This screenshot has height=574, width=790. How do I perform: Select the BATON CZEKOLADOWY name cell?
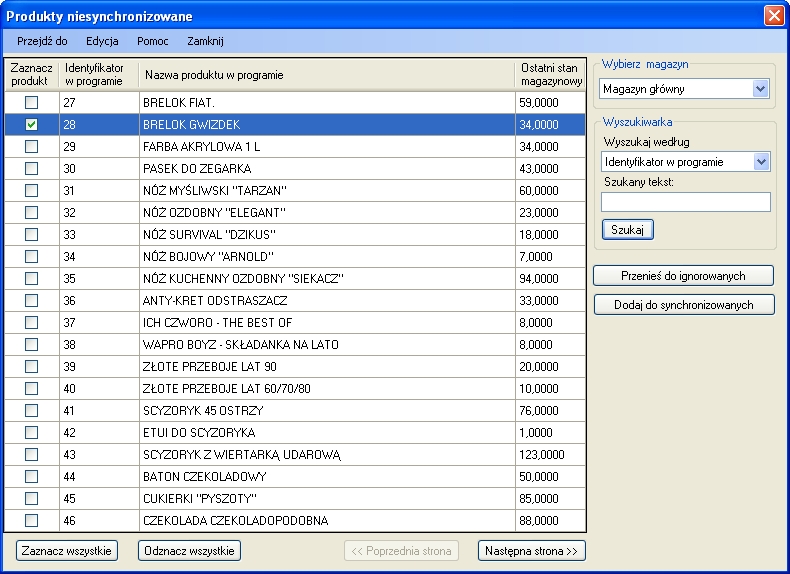327,477
